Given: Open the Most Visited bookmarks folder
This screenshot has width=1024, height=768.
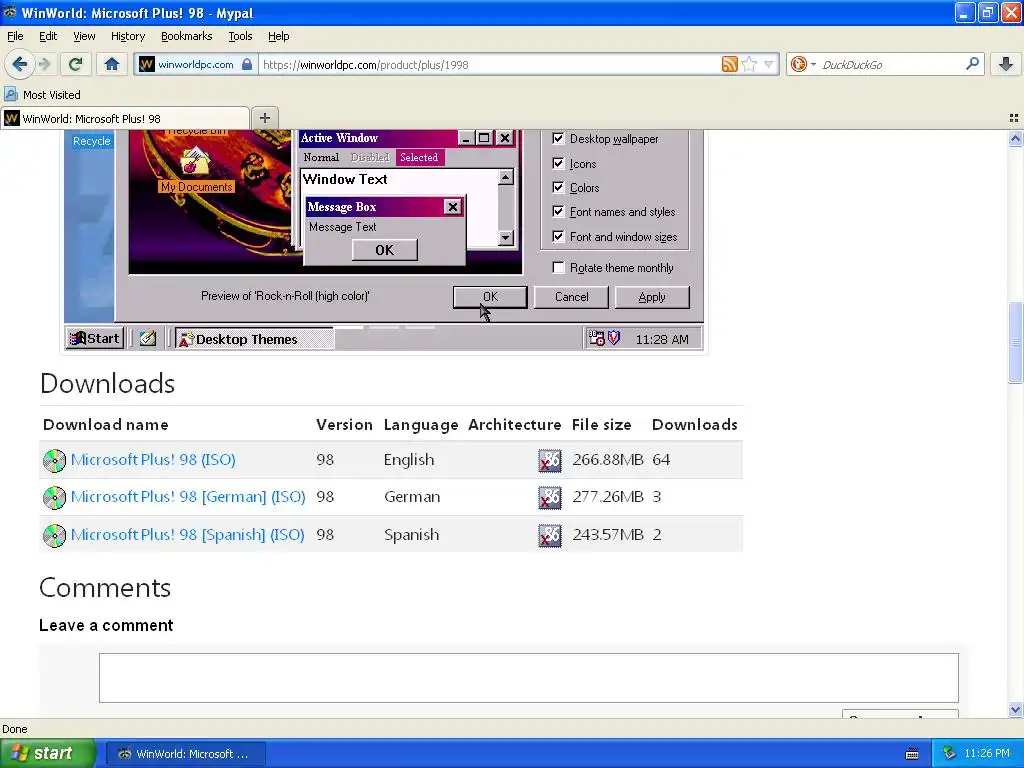Looking at the screenshot, I should coord(43,95).
